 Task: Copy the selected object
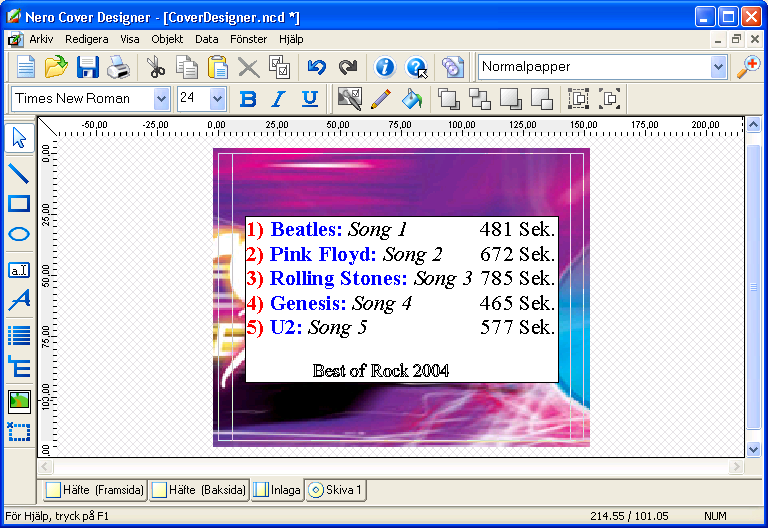(x=187, y=67)
